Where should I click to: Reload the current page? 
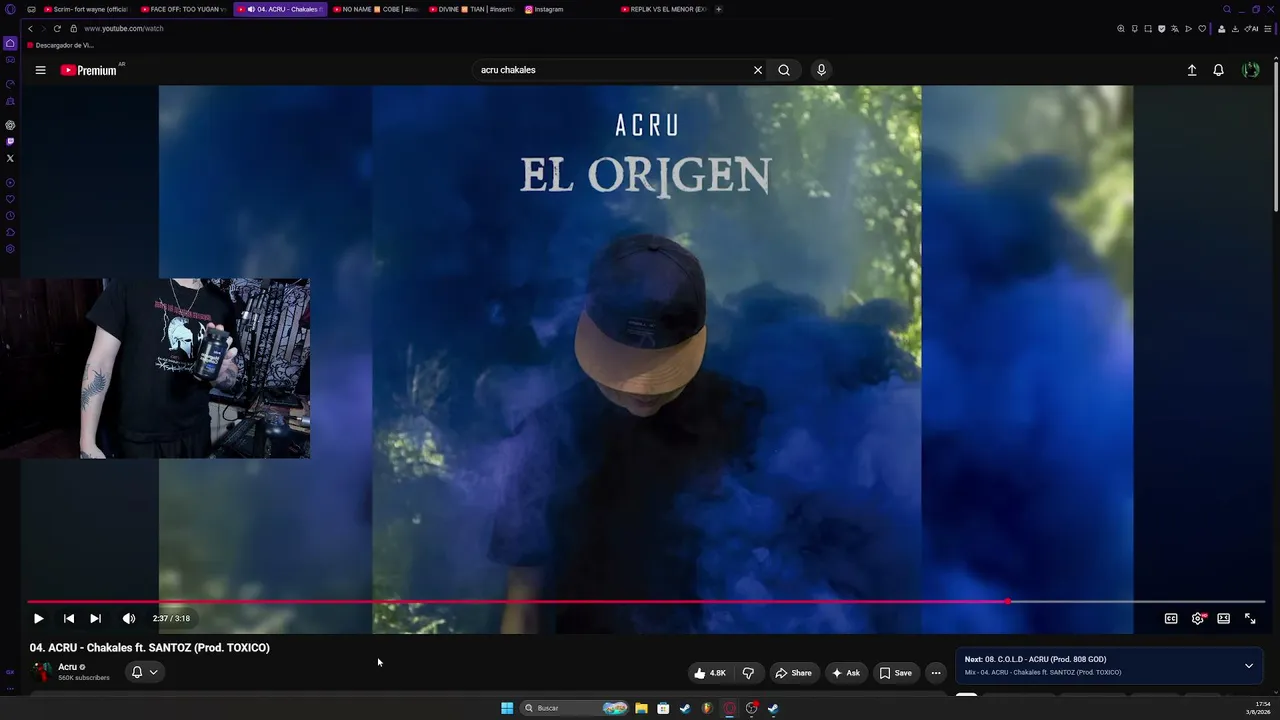click(57, 29)
